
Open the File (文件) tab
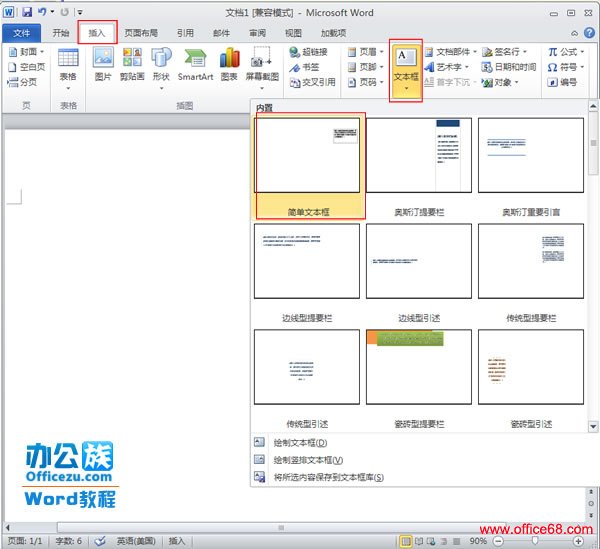coord(21,33)
